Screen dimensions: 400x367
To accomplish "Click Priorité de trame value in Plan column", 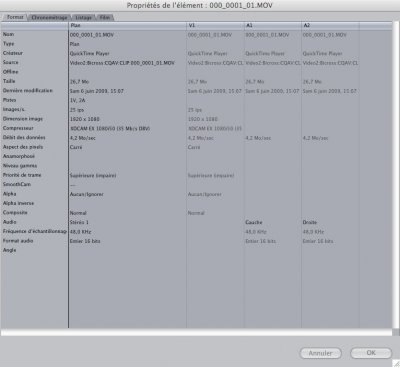I will tap(93, 175).
